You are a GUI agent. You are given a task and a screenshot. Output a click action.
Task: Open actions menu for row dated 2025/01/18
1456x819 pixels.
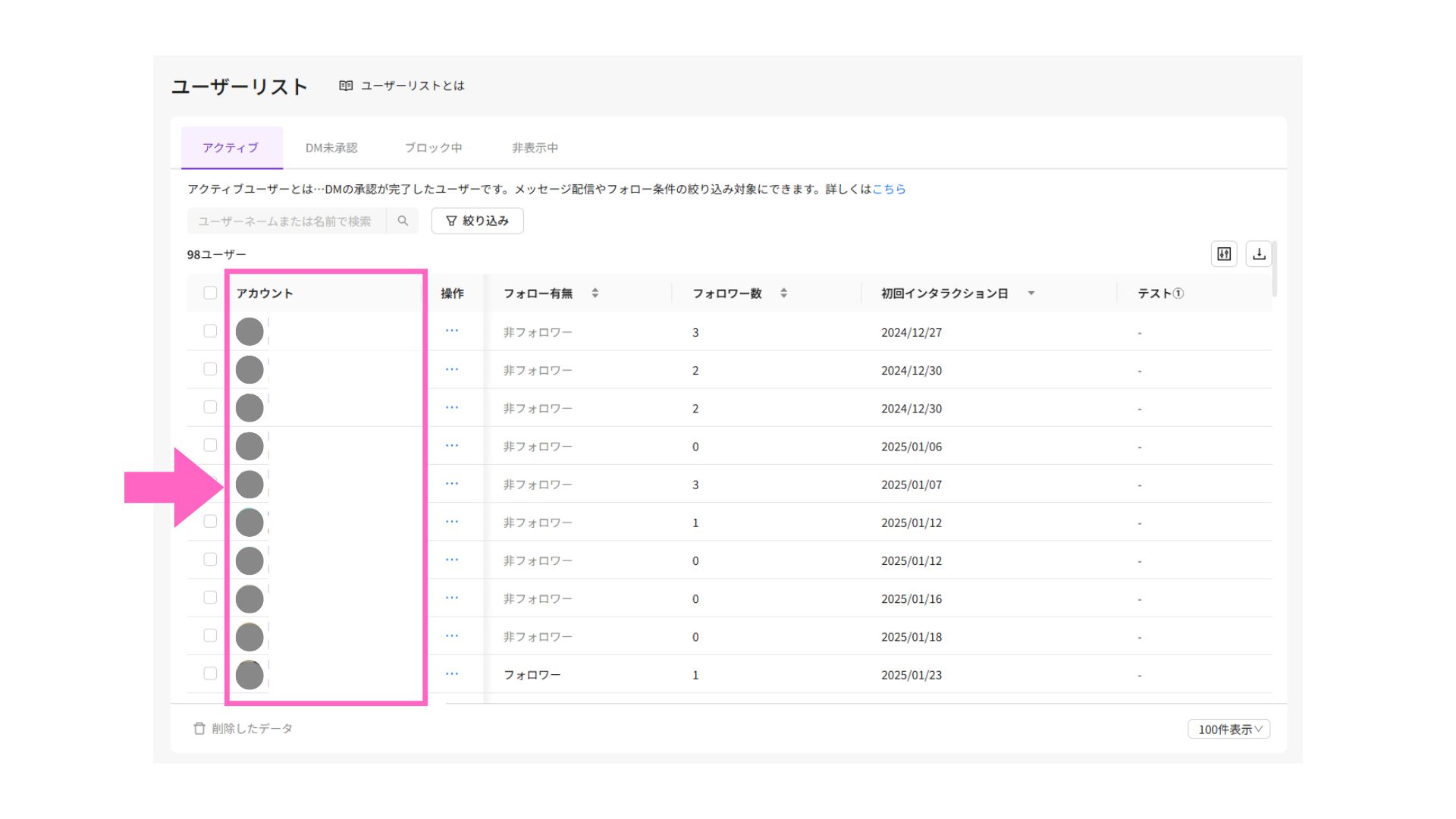point(452,635)
